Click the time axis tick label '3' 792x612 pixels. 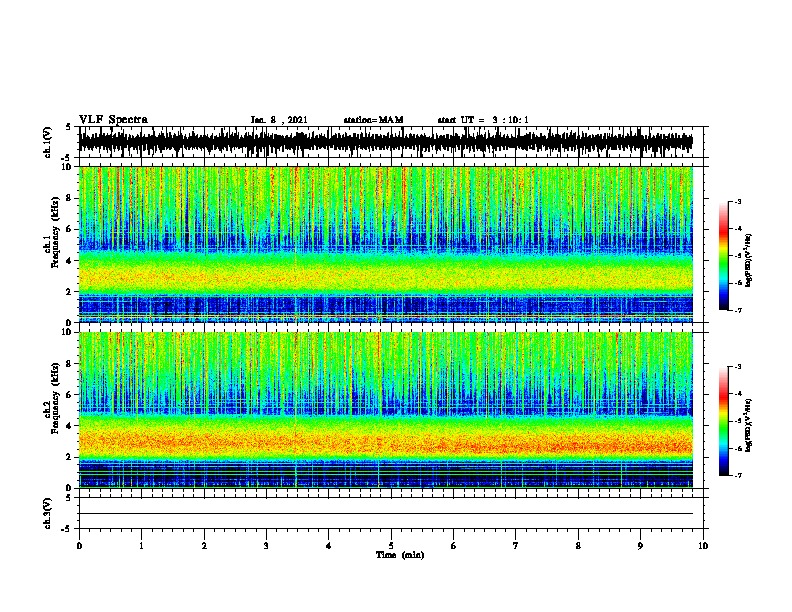(x=266, y=545)
